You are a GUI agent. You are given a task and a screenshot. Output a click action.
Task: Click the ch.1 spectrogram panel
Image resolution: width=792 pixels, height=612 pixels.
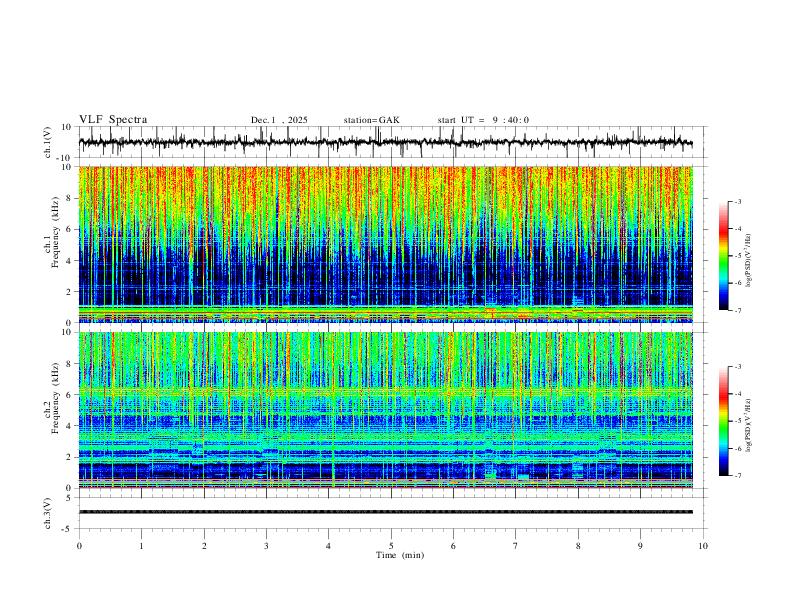386,244
